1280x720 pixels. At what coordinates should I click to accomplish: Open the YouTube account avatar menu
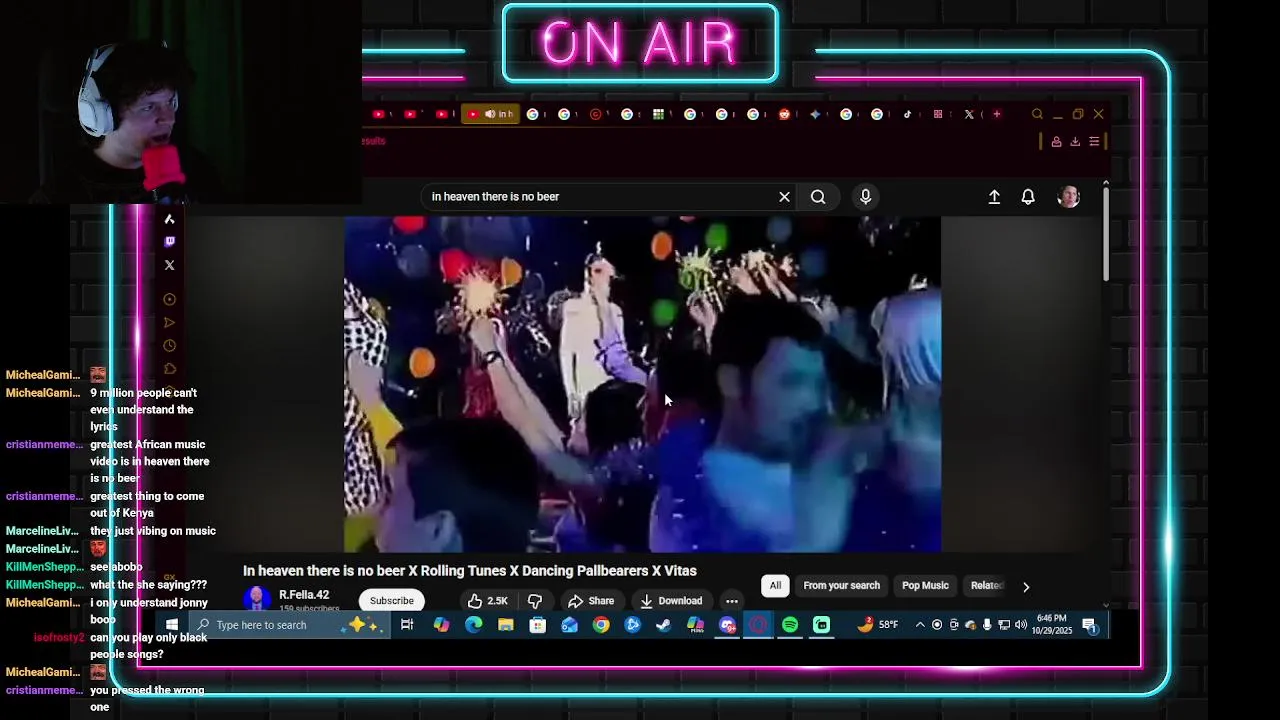point(1068,197)
